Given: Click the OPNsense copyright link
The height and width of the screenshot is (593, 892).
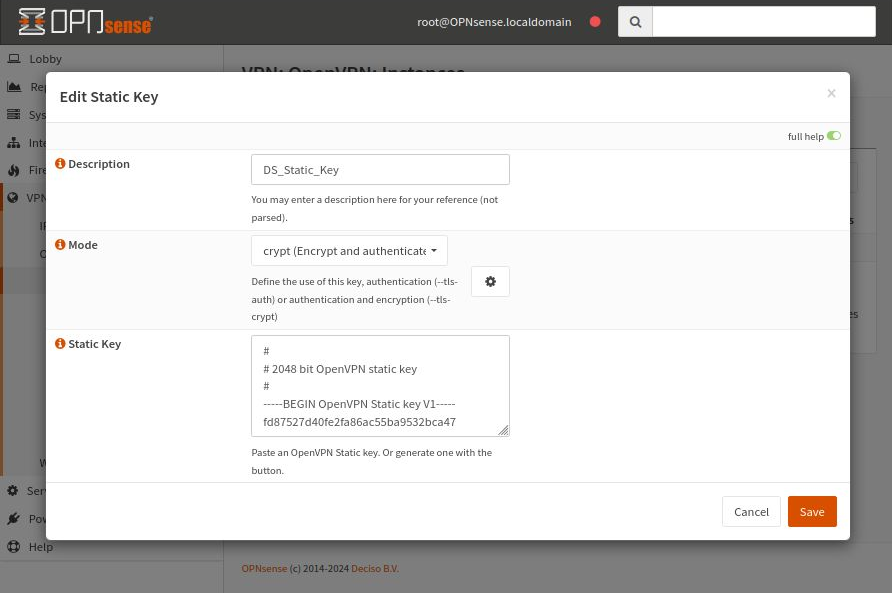Looking at the screenshot, I should (264, 568).
